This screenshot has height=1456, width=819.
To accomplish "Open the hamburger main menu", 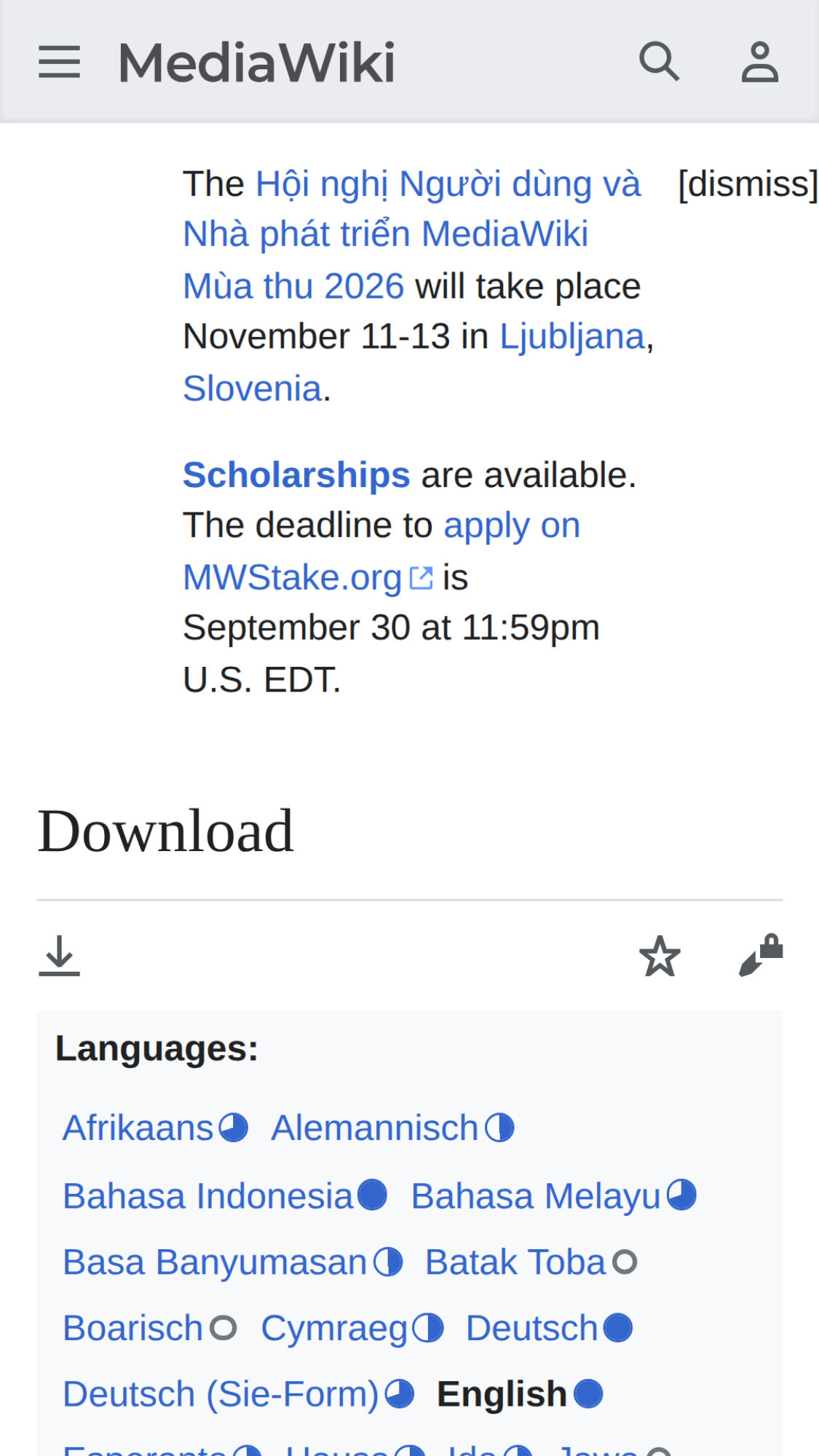I will point(59,62).
